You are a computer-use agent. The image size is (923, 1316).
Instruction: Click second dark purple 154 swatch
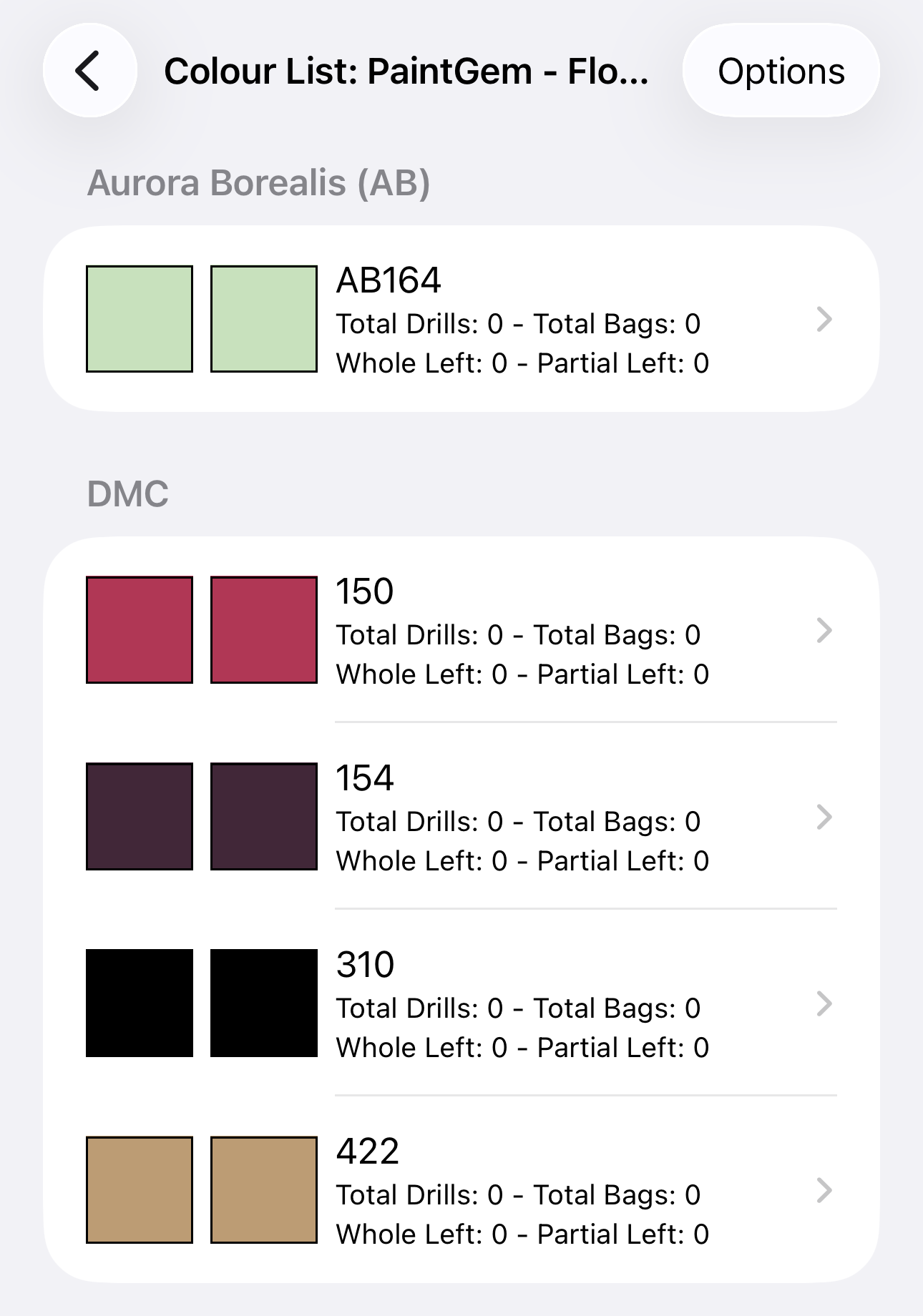pos(264,817)
